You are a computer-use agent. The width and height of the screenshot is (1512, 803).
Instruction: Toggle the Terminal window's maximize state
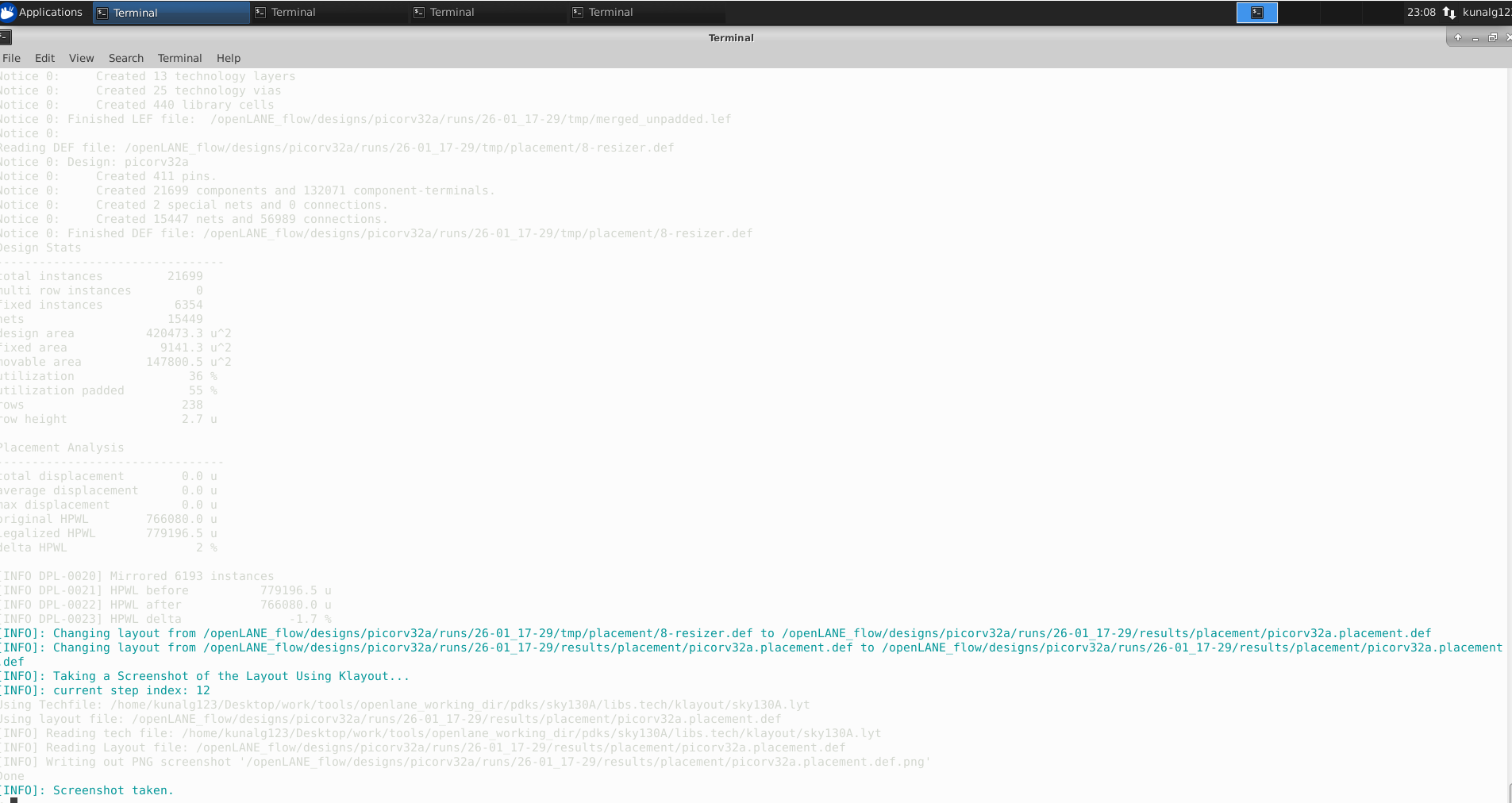coord(1493,37)
